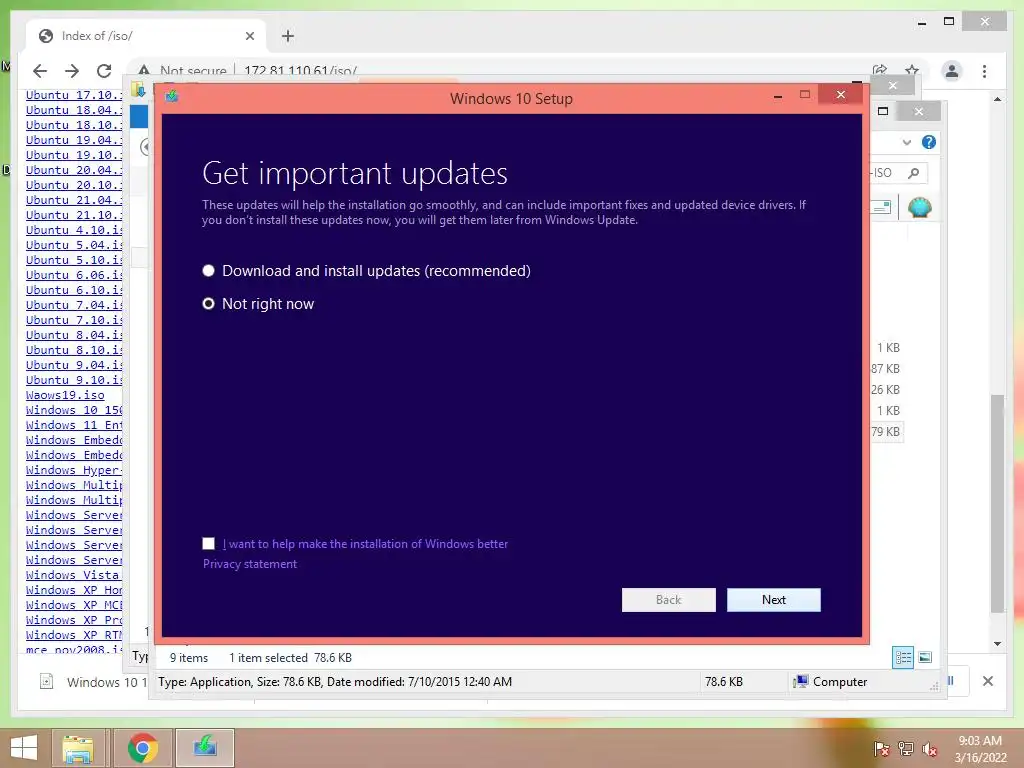Click Chrome page scrollbar up arrow

coord(997,99)
